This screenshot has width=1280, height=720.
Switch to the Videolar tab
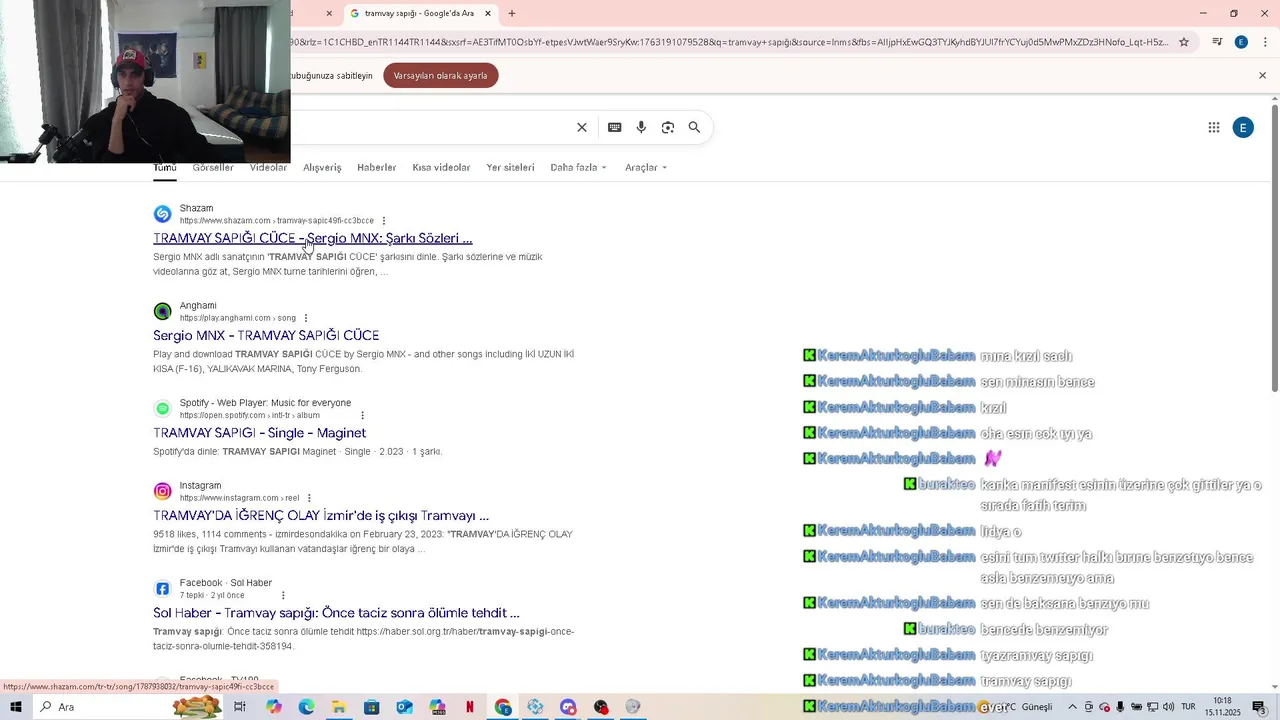click(x=268, y=167)
